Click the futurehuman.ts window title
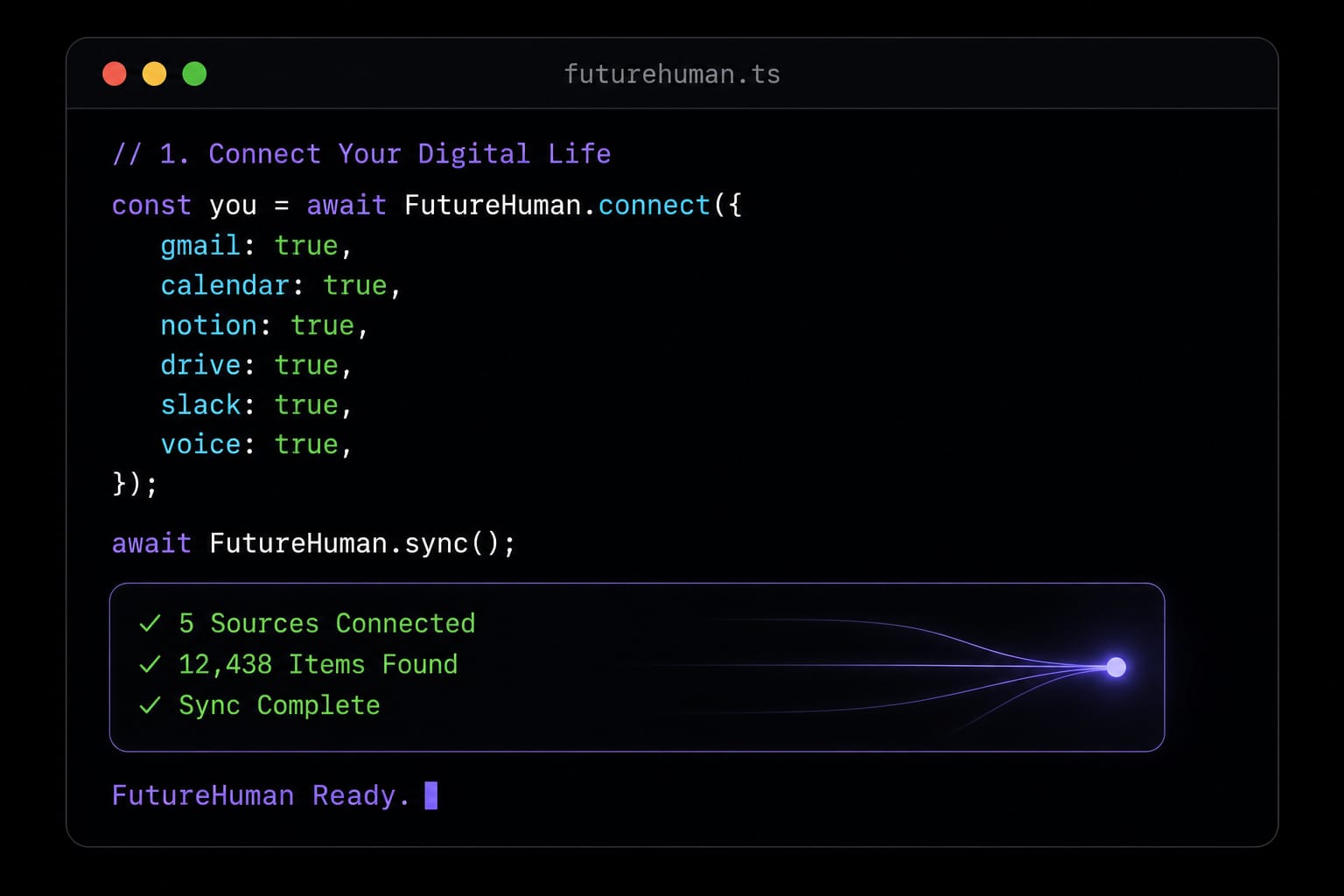The height and width of the screenshot is (896, 1344). tap(672, 74)
